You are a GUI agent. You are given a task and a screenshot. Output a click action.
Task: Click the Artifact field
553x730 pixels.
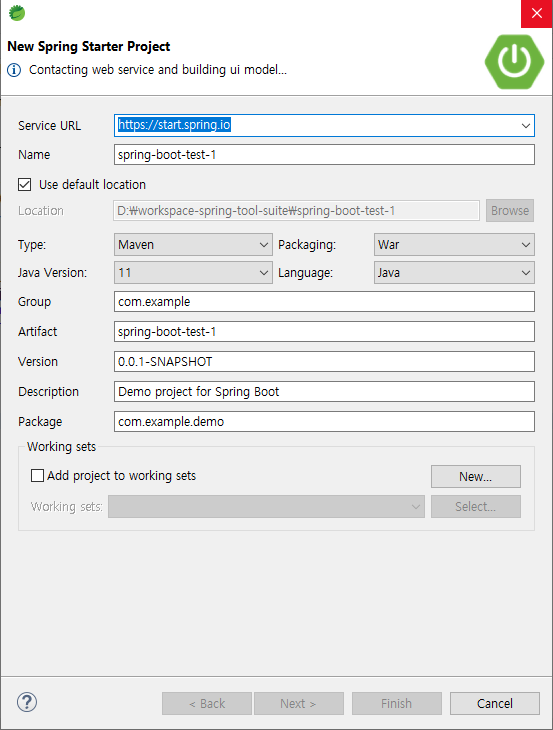324,331
